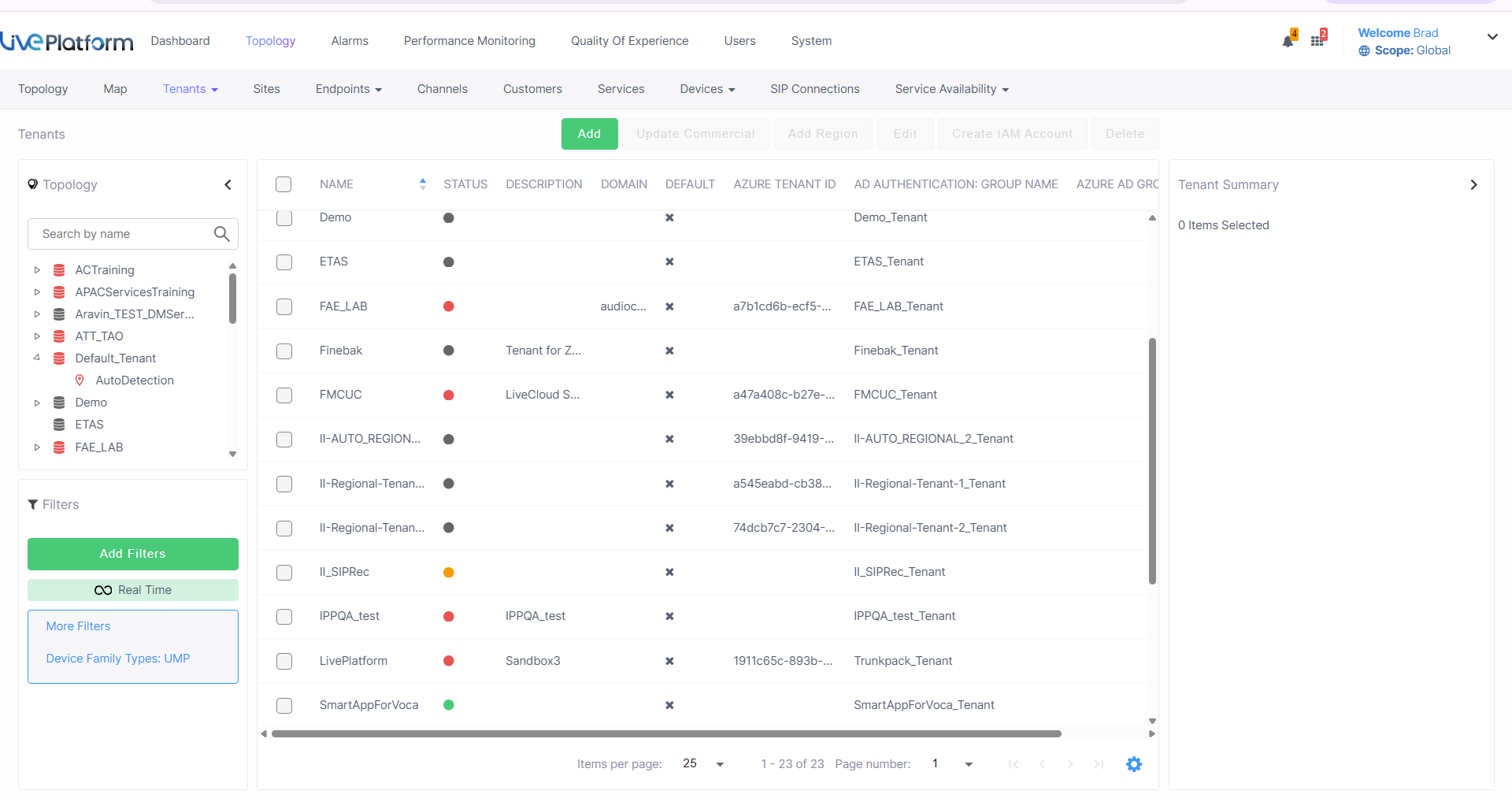The image size is (1512, 798).
Task: Open the Performance Monitoring menu
Action: 469,41
